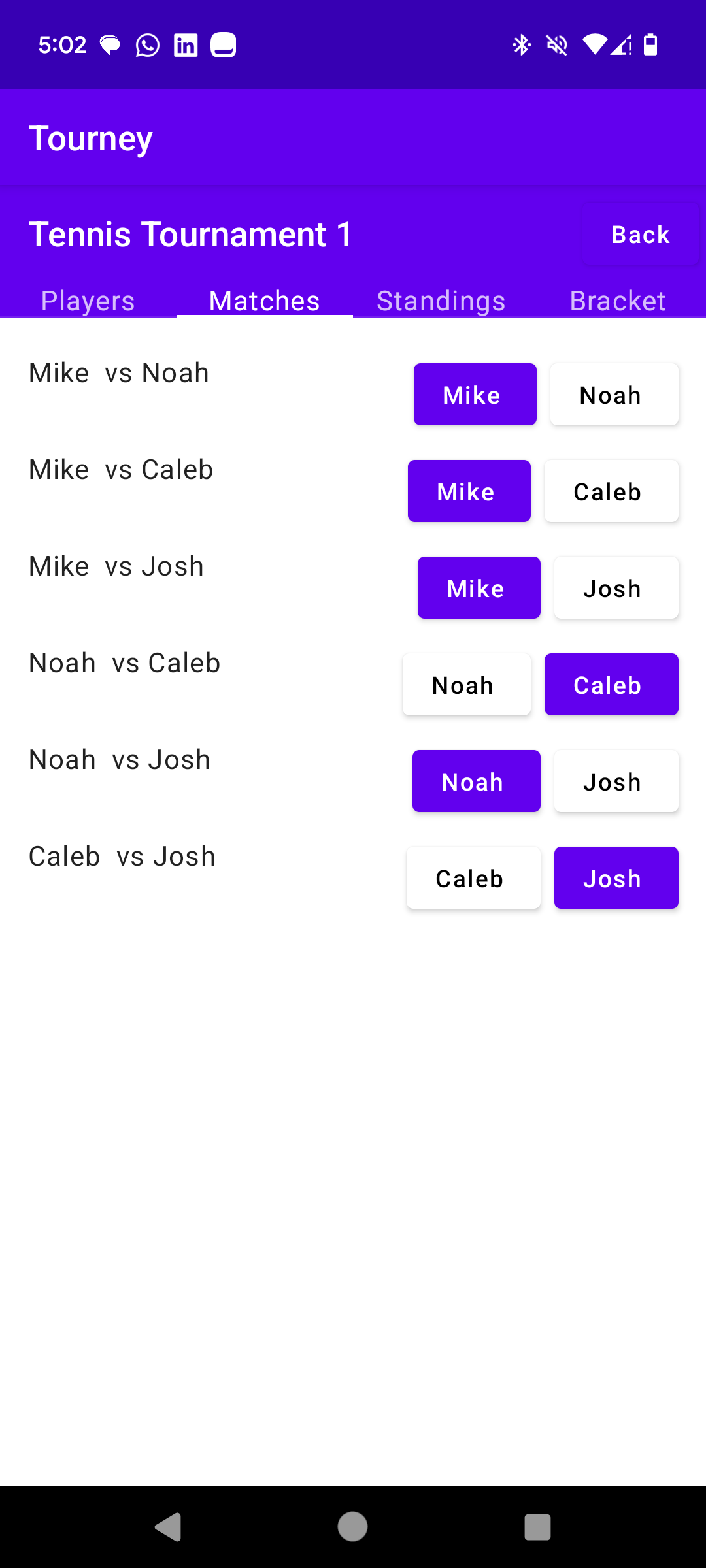Tap the WhatsApp notification icon
The height and width of the screenshot is (1568, 706).
click(x=148, y=45)
